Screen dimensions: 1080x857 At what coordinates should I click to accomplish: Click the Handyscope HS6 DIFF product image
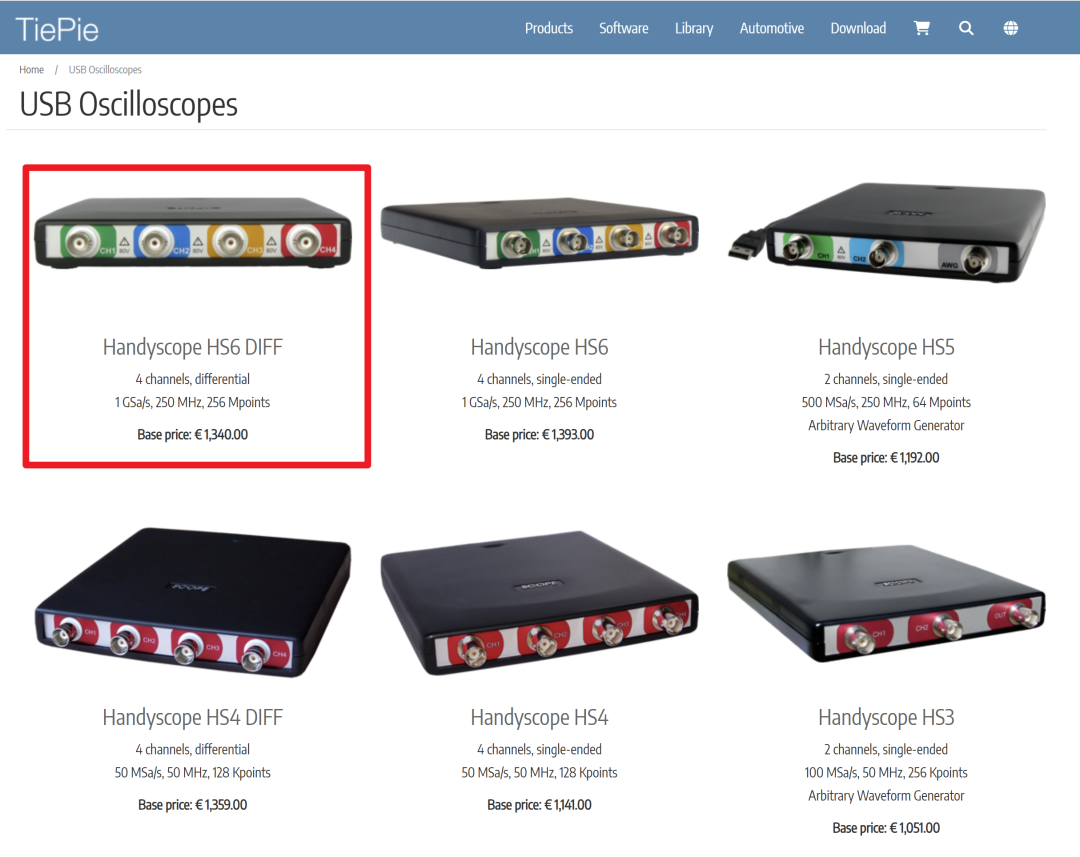(193, 232)
